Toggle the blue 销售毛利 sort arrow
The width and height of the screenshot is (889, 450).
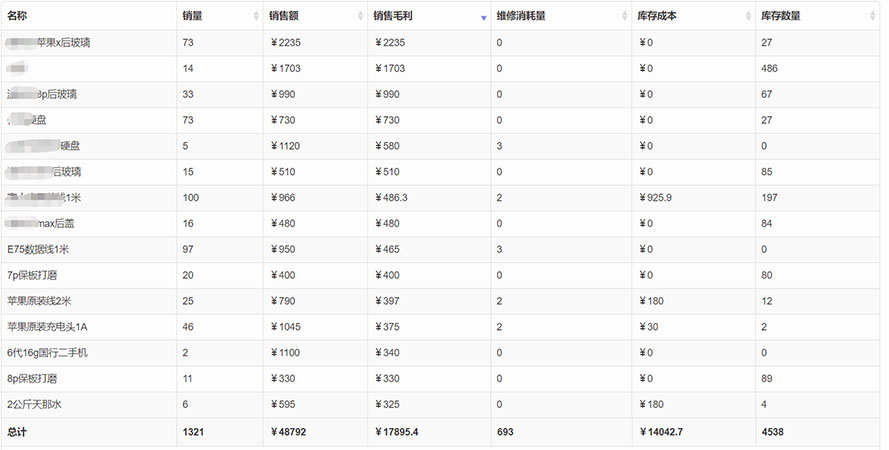point(484,18)
